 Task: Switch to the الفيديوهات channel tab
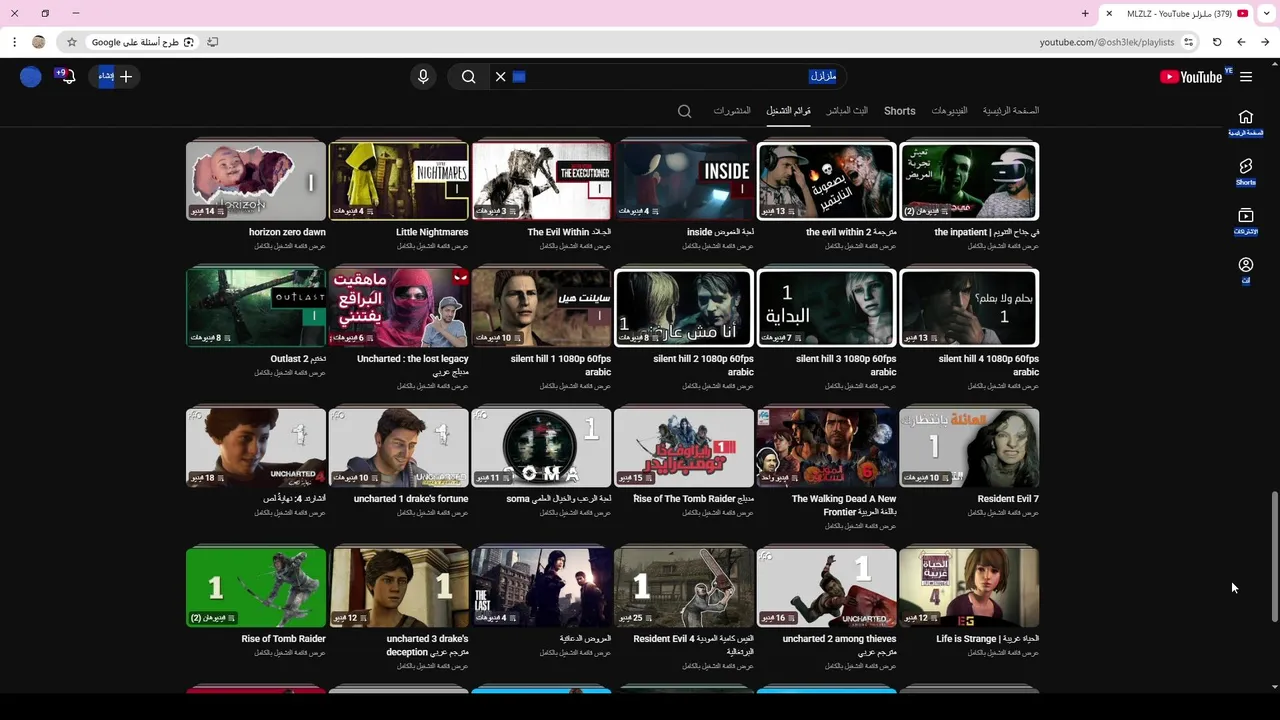point(949,111)
